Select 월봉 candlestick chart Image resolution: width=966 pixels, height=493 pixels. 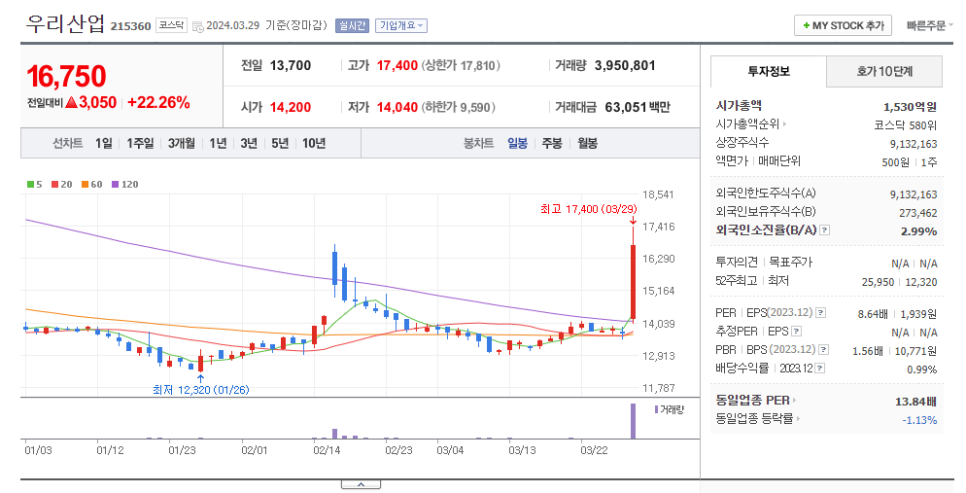(587, 144)
